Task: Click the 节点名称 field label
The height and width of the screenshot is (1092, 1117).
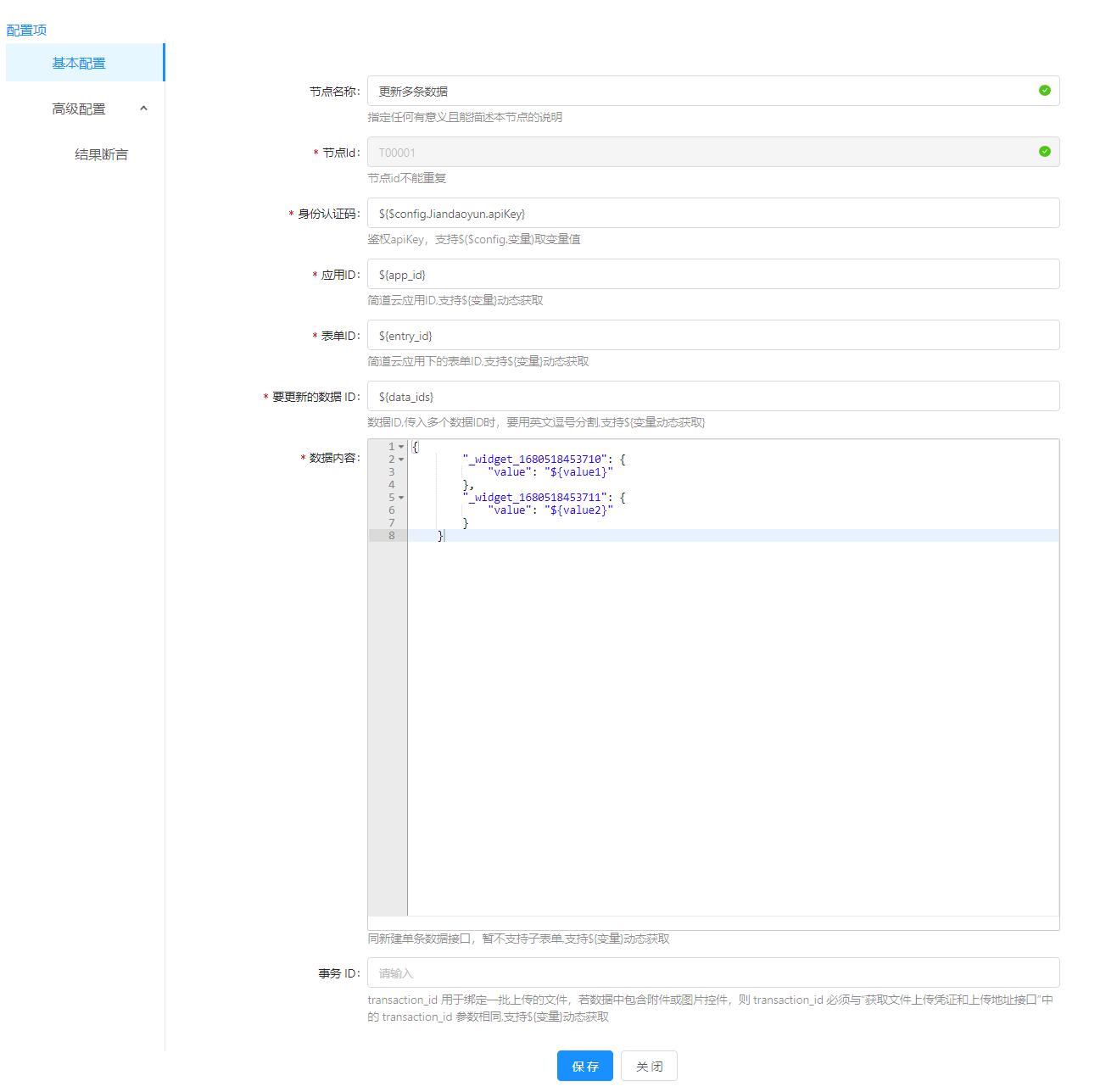Action: (334, 92)
